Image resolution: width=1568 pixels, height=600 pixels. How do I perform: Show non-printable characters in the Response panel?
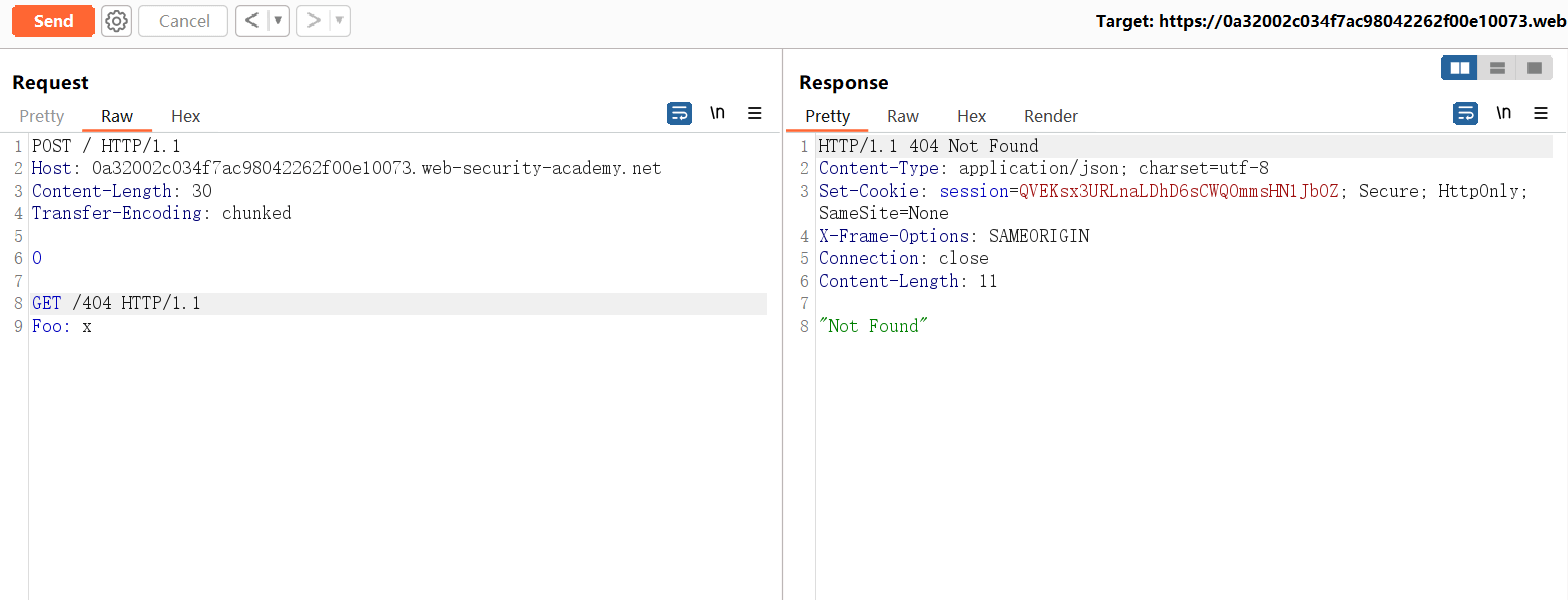point(1503,113)
